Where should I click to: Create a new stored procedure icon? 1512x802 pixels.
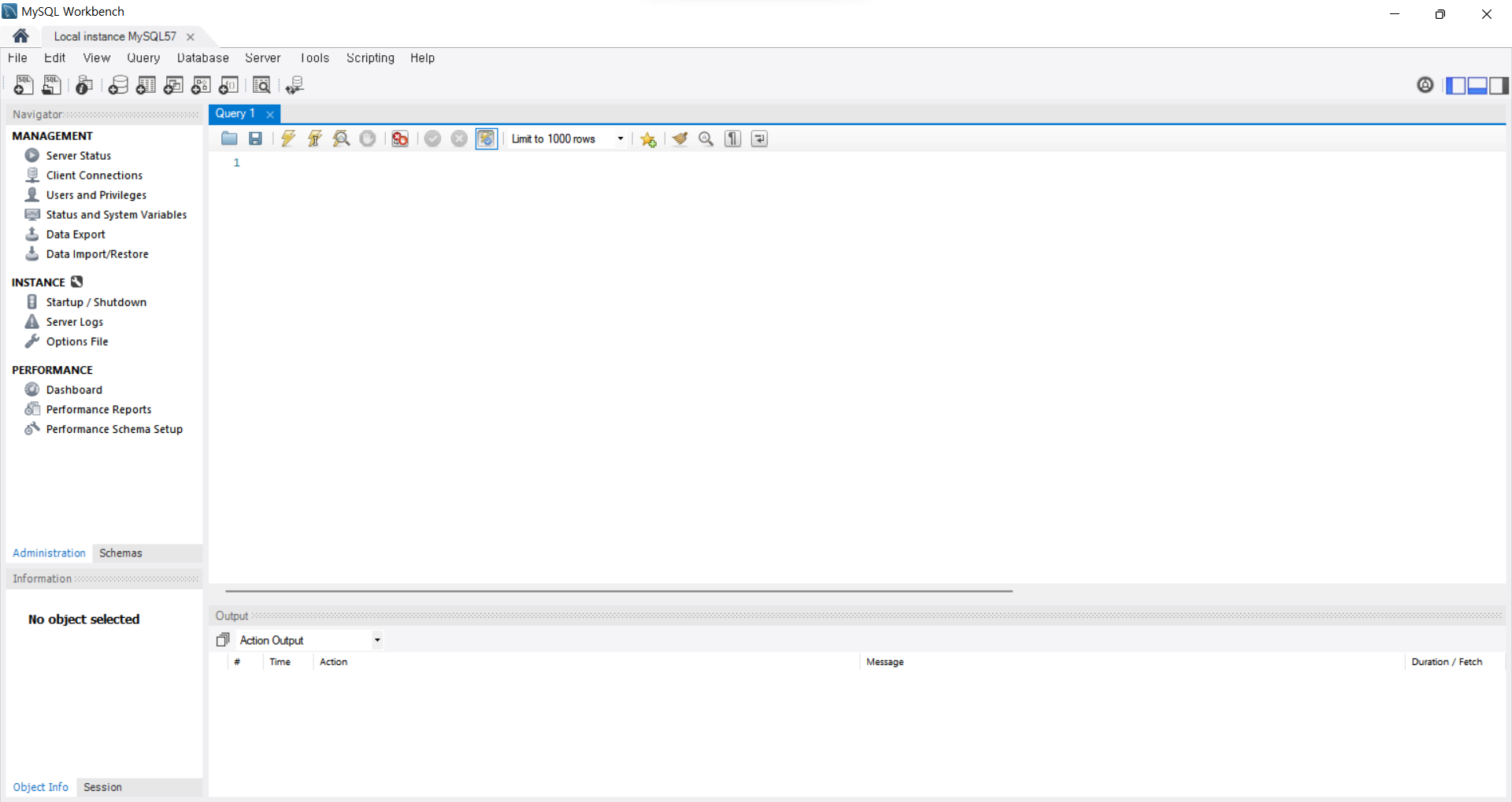tap(201, 85)
